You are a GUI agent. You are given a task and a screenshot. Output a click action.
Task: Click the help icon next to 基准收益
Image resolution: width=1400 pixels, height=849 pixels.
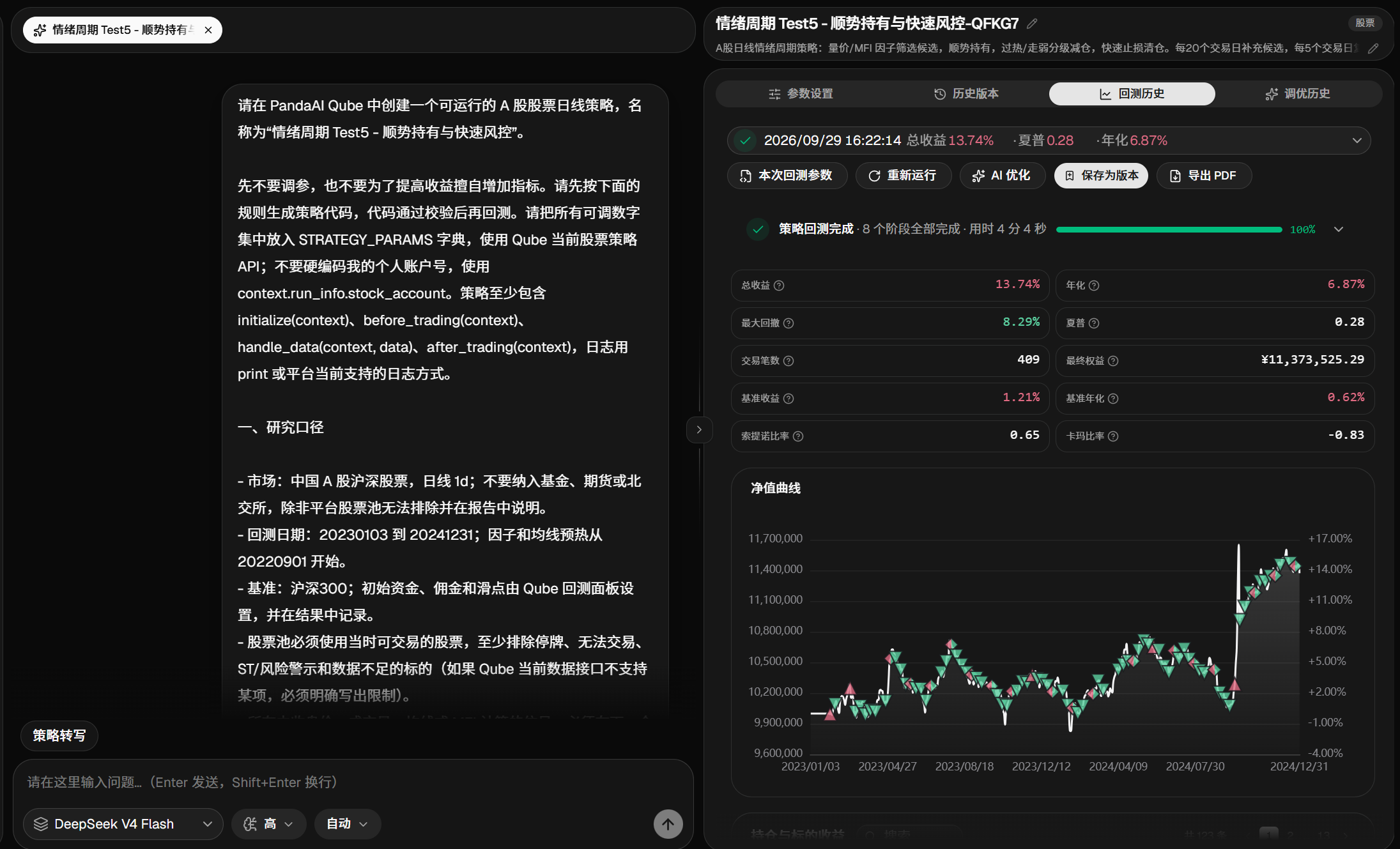(x=788, y=399)
